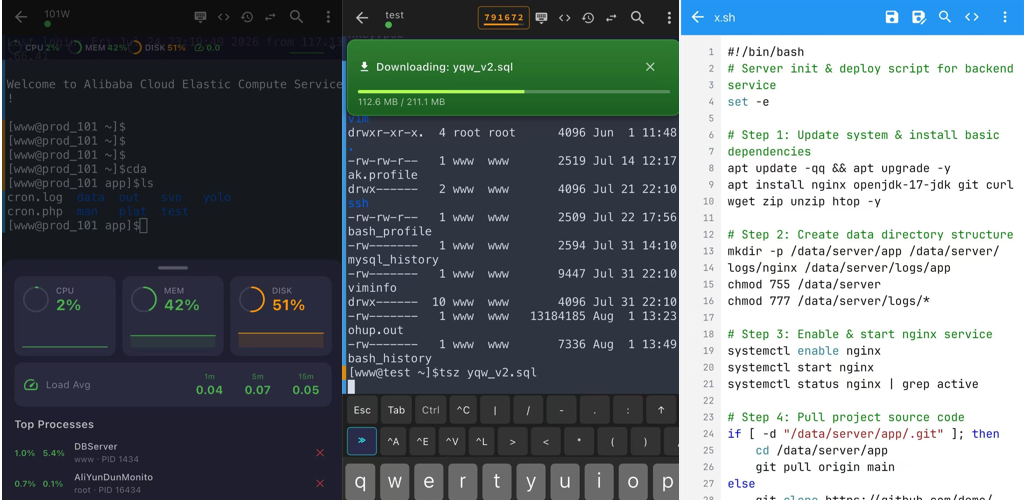Dismiss the yqw_v2.sql download notification
1024x500 pixels.
650,67
